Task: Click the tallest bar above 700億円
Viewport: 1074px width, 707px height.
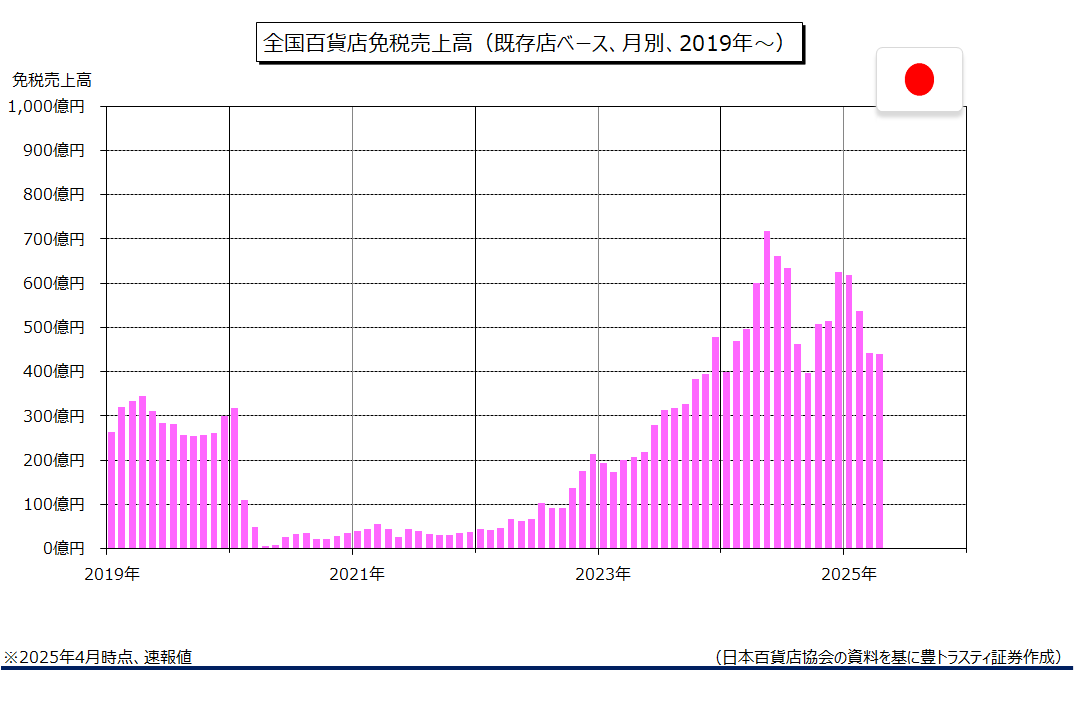Action: [767, 390]
